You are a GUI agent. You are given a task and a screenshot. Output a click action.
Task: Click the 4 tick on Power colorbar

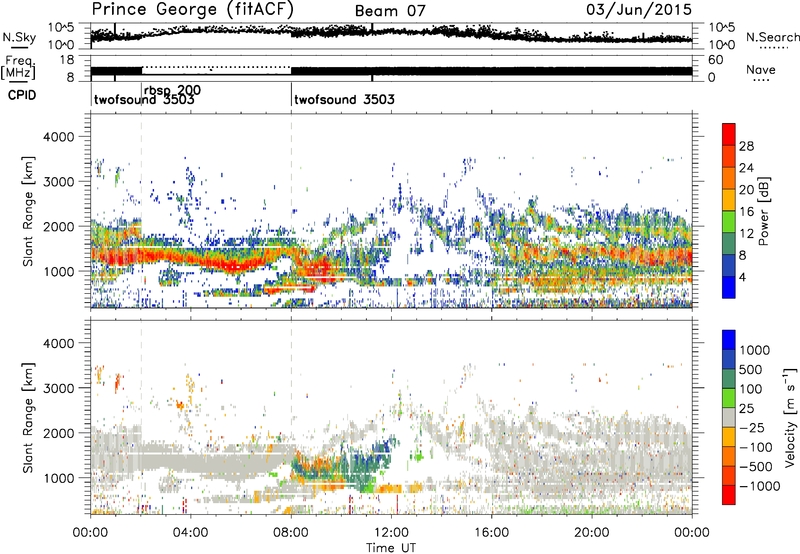click(x=742, y=277)
